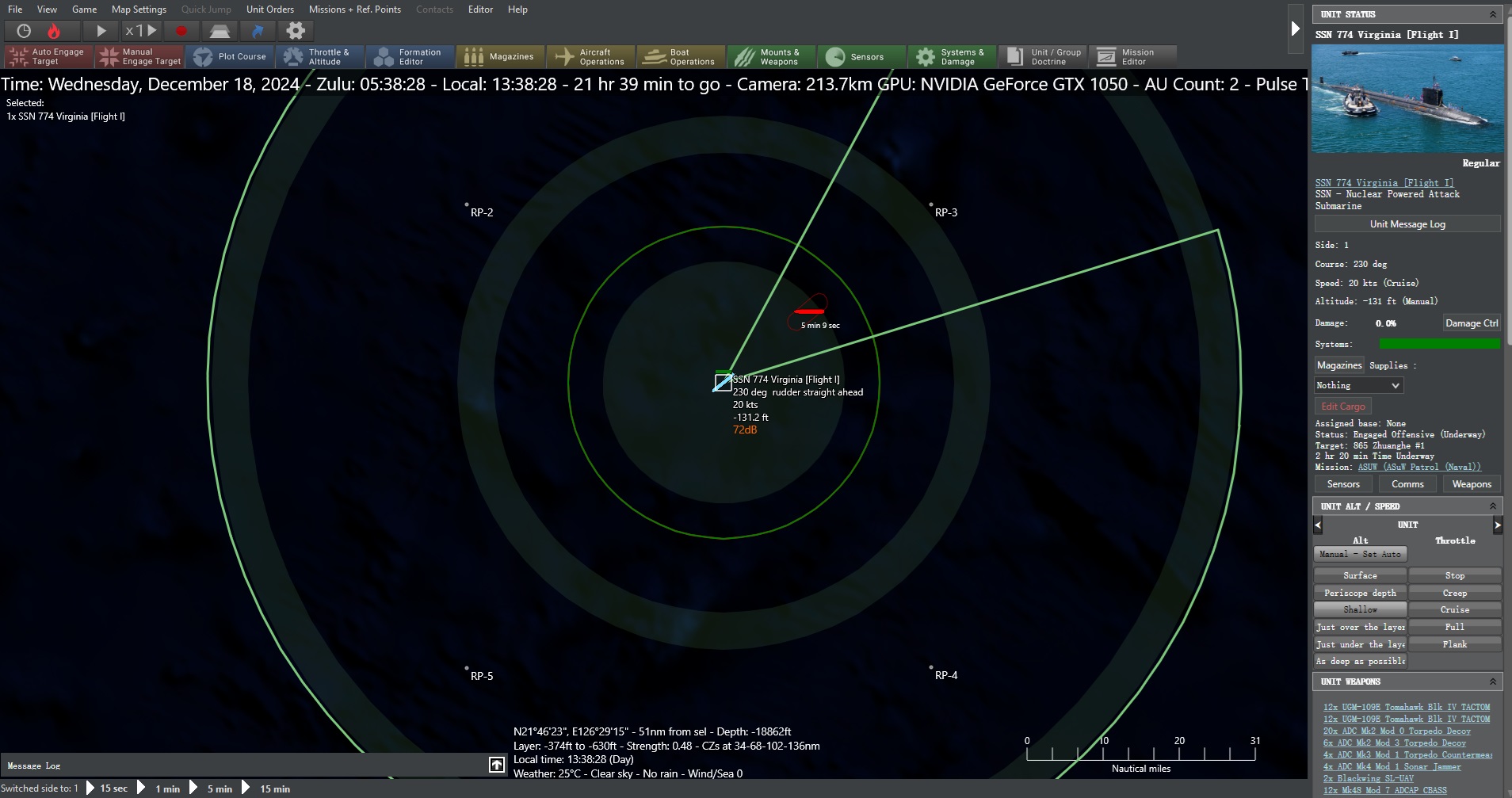This screenshot has height=798, width=1512.
Task: Set depth to Periscope depth
Action: tap(1360, 593)
